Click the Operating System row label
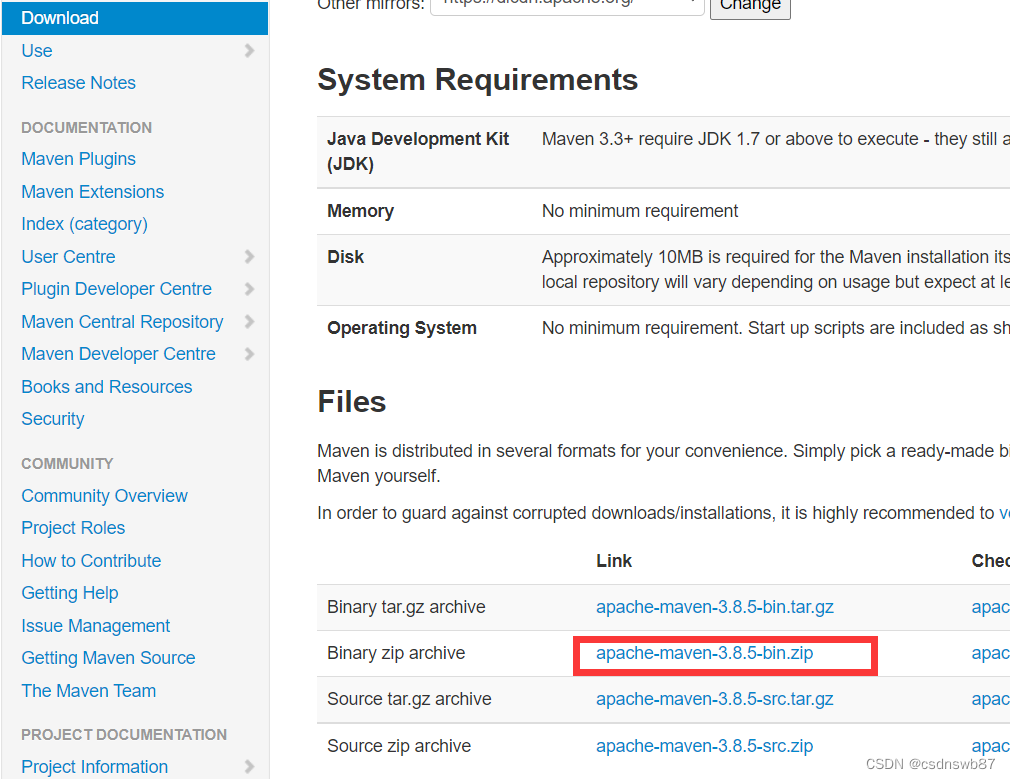 click(402, 328)
